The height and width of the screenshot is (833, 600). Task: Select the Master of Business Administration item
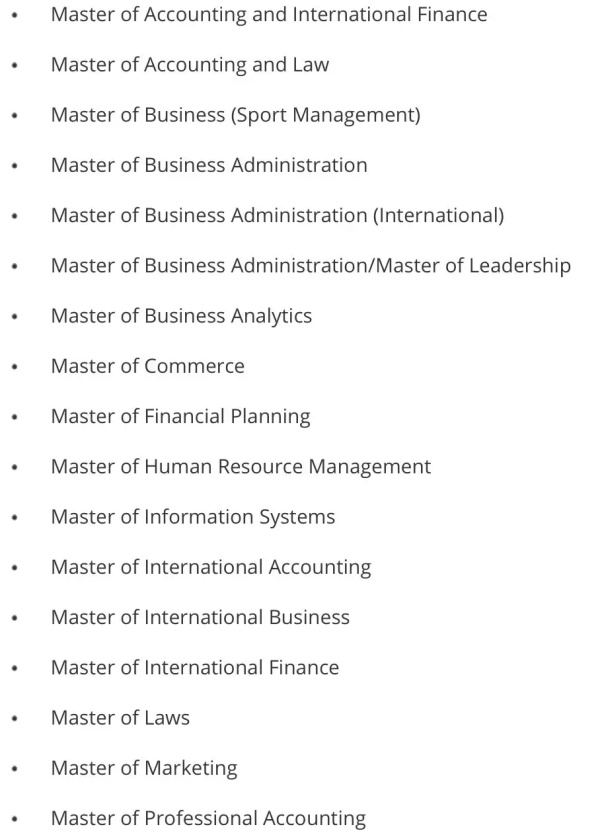point(209,165)
